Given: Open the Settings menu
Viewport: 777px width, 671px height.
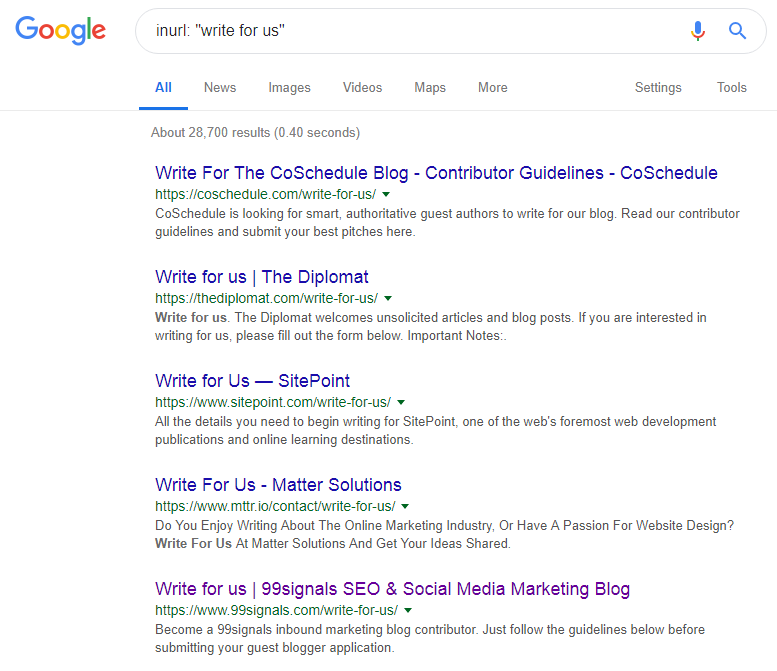Looking at the screenshot, I should click(658, 88).
